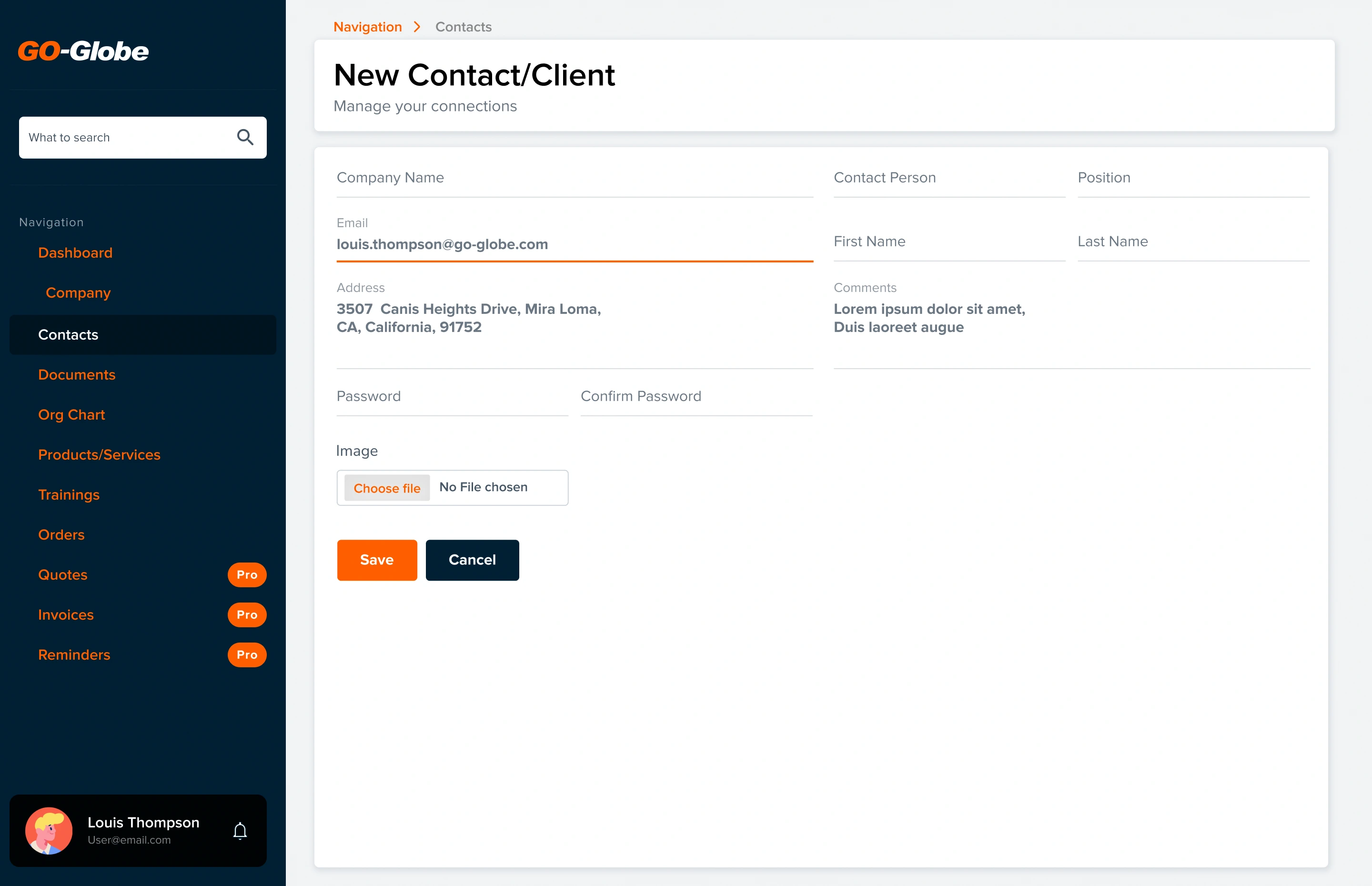Open Org Chart page
This screenshot has height=886, width=1372.
point(71,415)
